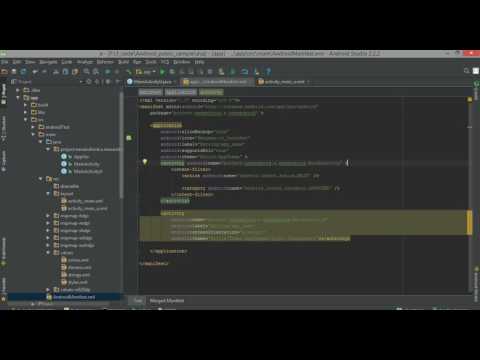The height and width of the screenshot is (360, 480).
Task: Click the yellow warning marker atop editor scrollbar
Action: click(470, 99)
